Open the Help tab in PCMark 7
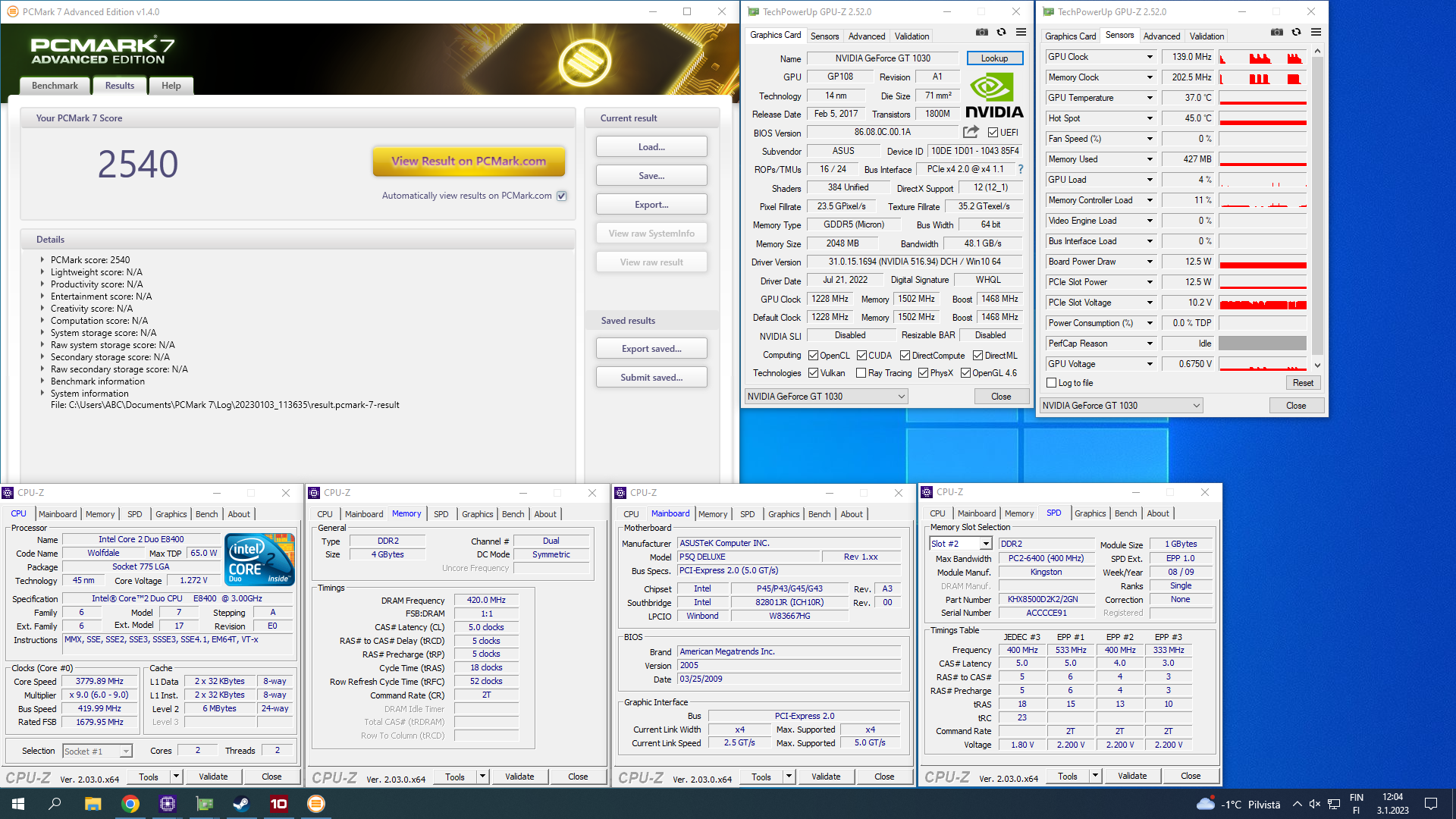Image resolution: width=1456 pixels, height=819 pixels. [x=171, y=86]
